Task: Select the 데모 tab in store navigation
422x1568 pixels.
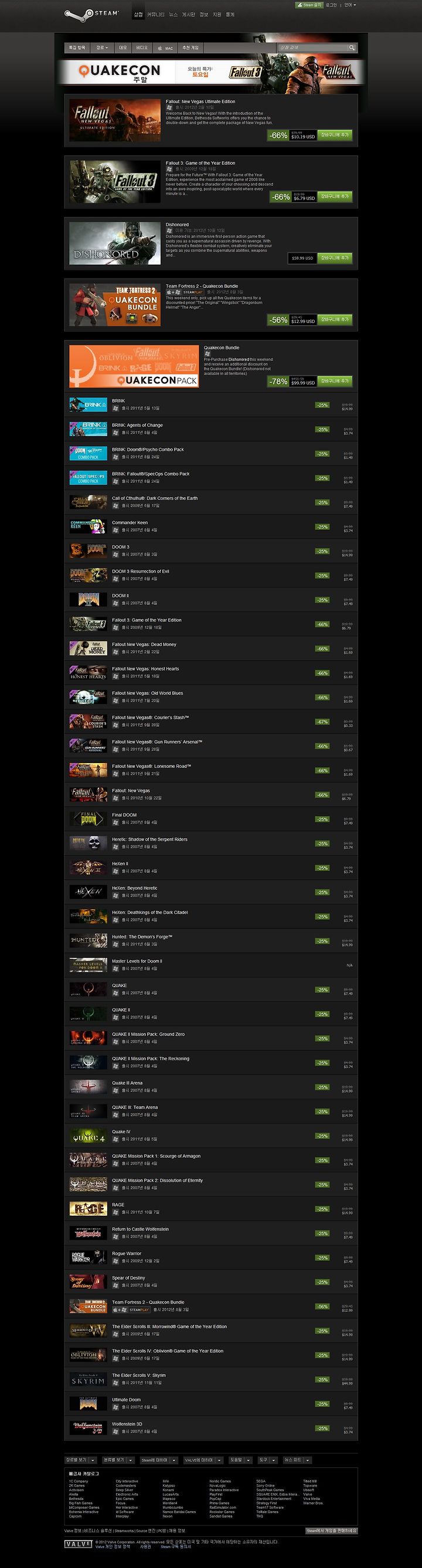Action: (x=122, y=47)
